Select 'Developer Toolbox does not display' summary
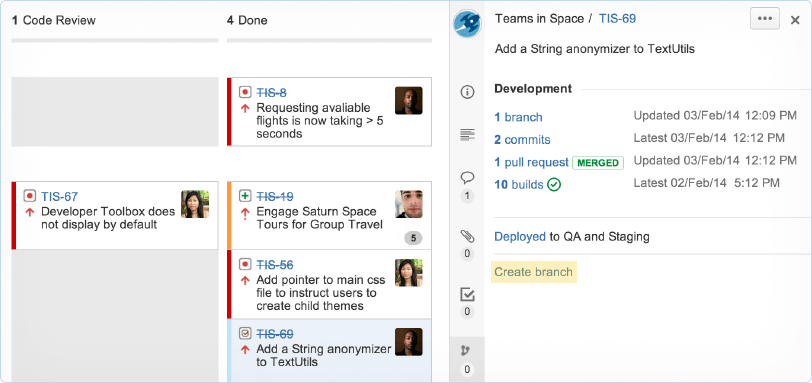 (108, 218)
